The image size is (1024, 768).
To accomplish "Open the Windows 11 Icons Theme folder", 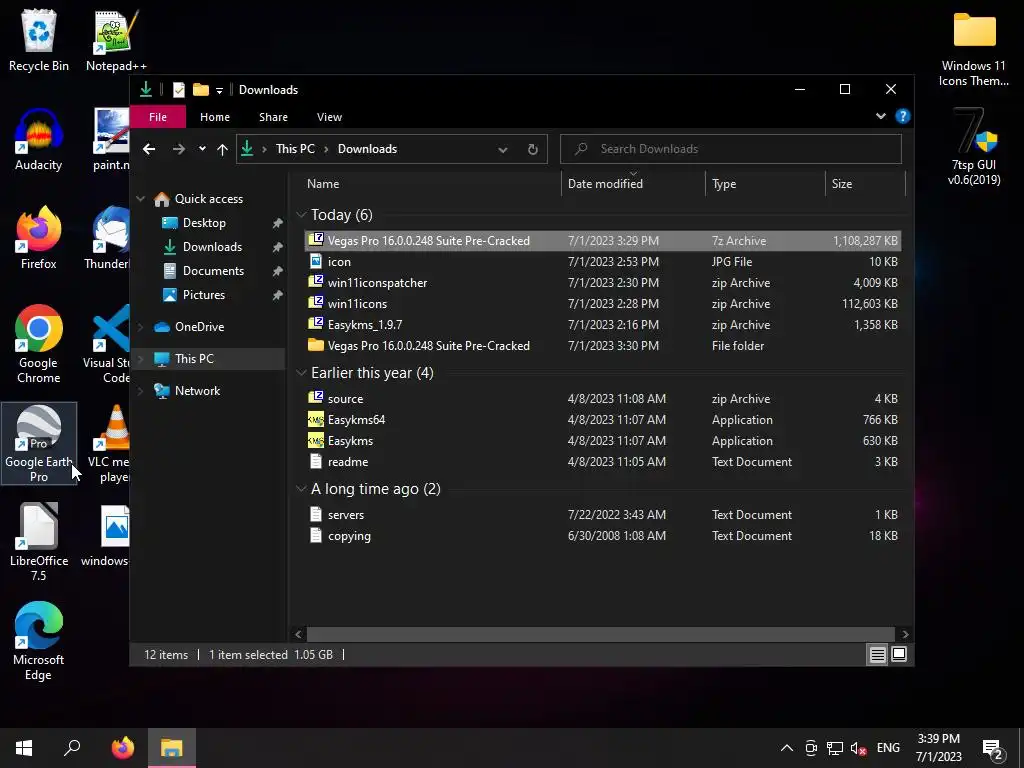I will 974,49.
